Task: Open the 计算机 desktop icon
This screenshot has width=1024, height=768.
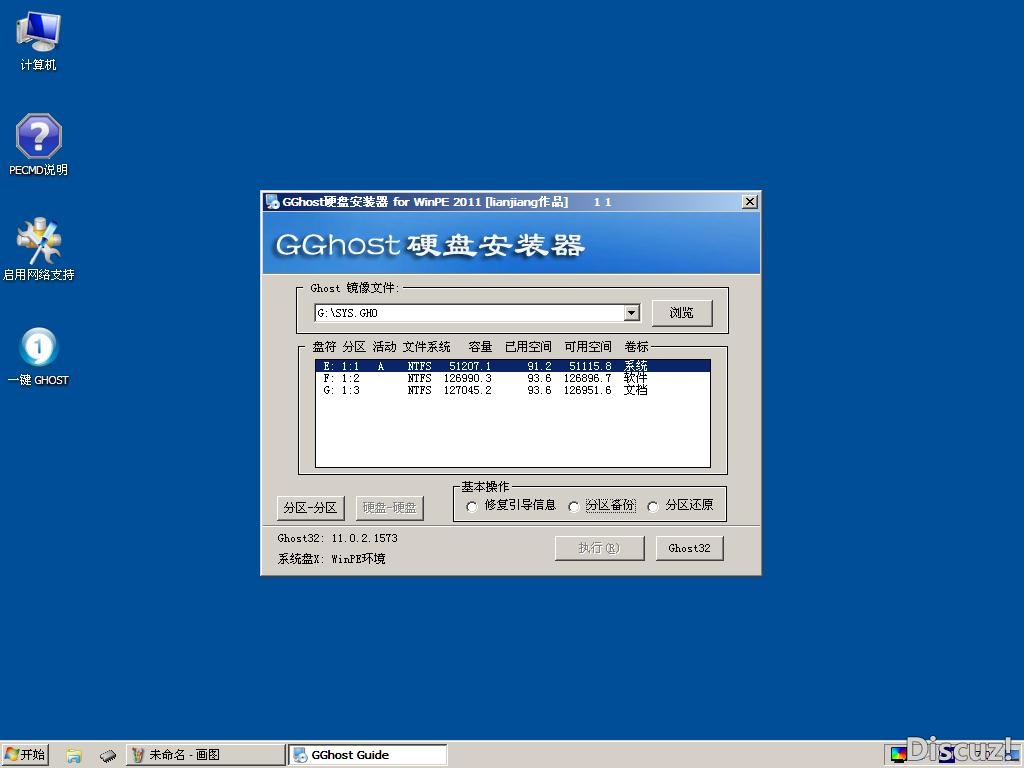Action: pos(39,40)
